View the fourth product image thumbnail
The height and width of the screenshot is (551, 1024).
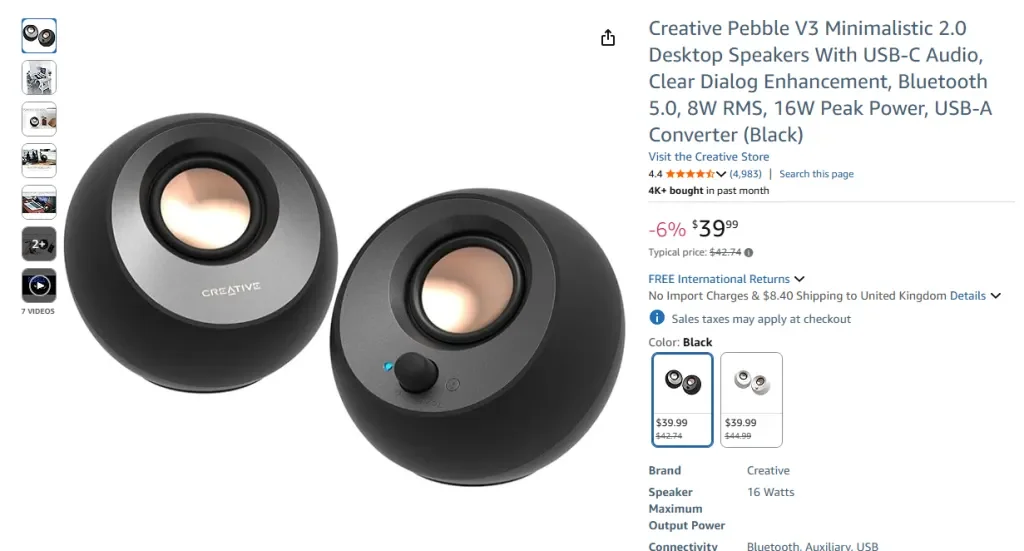point(39,161)
